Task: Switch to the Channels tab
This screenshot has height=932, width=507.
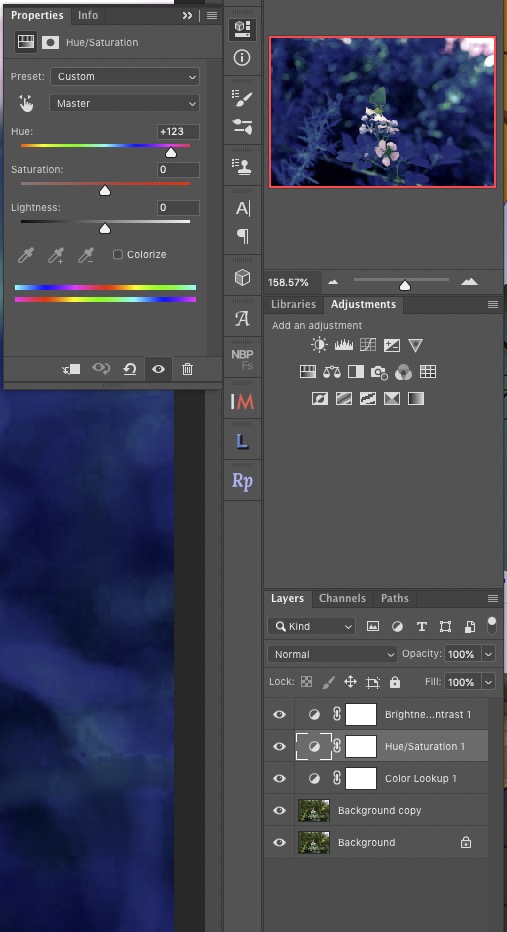Action: 342,599
